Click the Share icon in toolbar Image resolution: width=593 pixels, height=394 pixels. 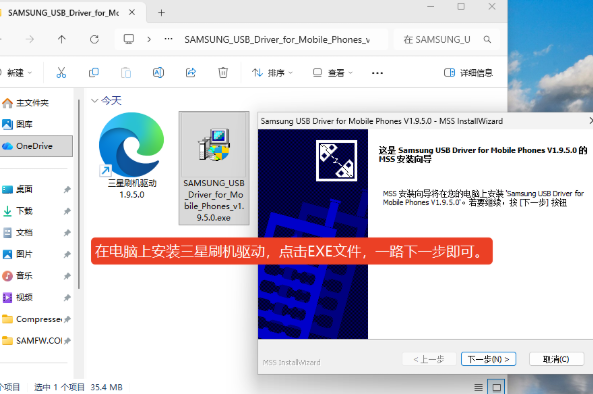point(191,72)
